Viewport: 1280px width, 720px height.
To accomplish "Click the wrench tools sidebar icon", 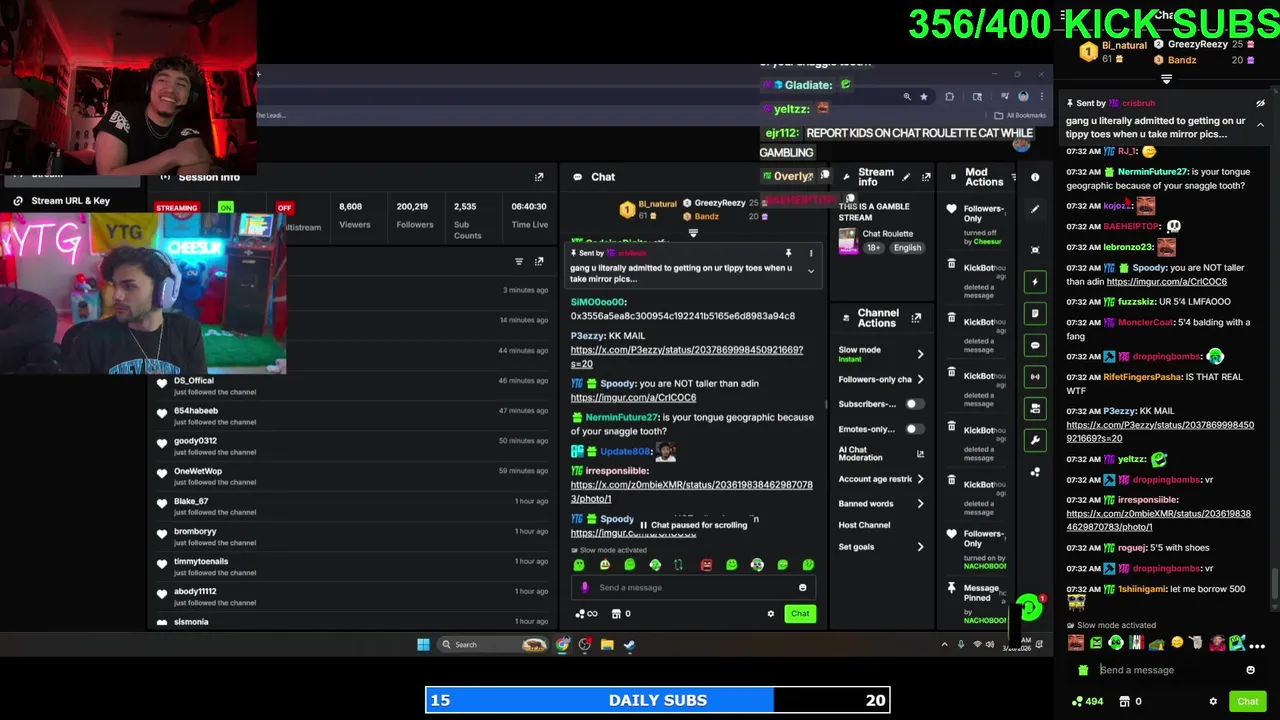I will point(1035,440).
